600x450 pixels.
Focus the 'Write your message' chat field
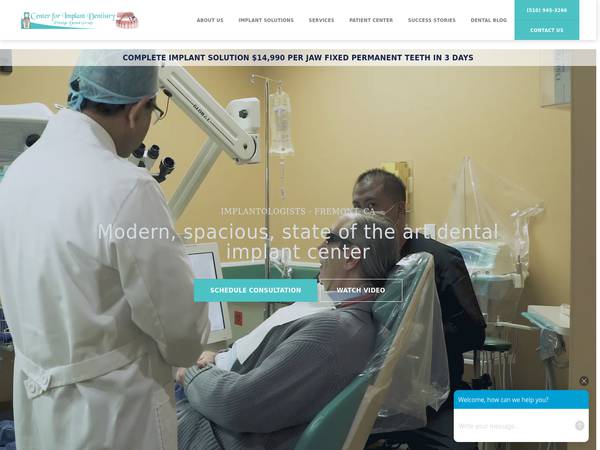(515, 426)
